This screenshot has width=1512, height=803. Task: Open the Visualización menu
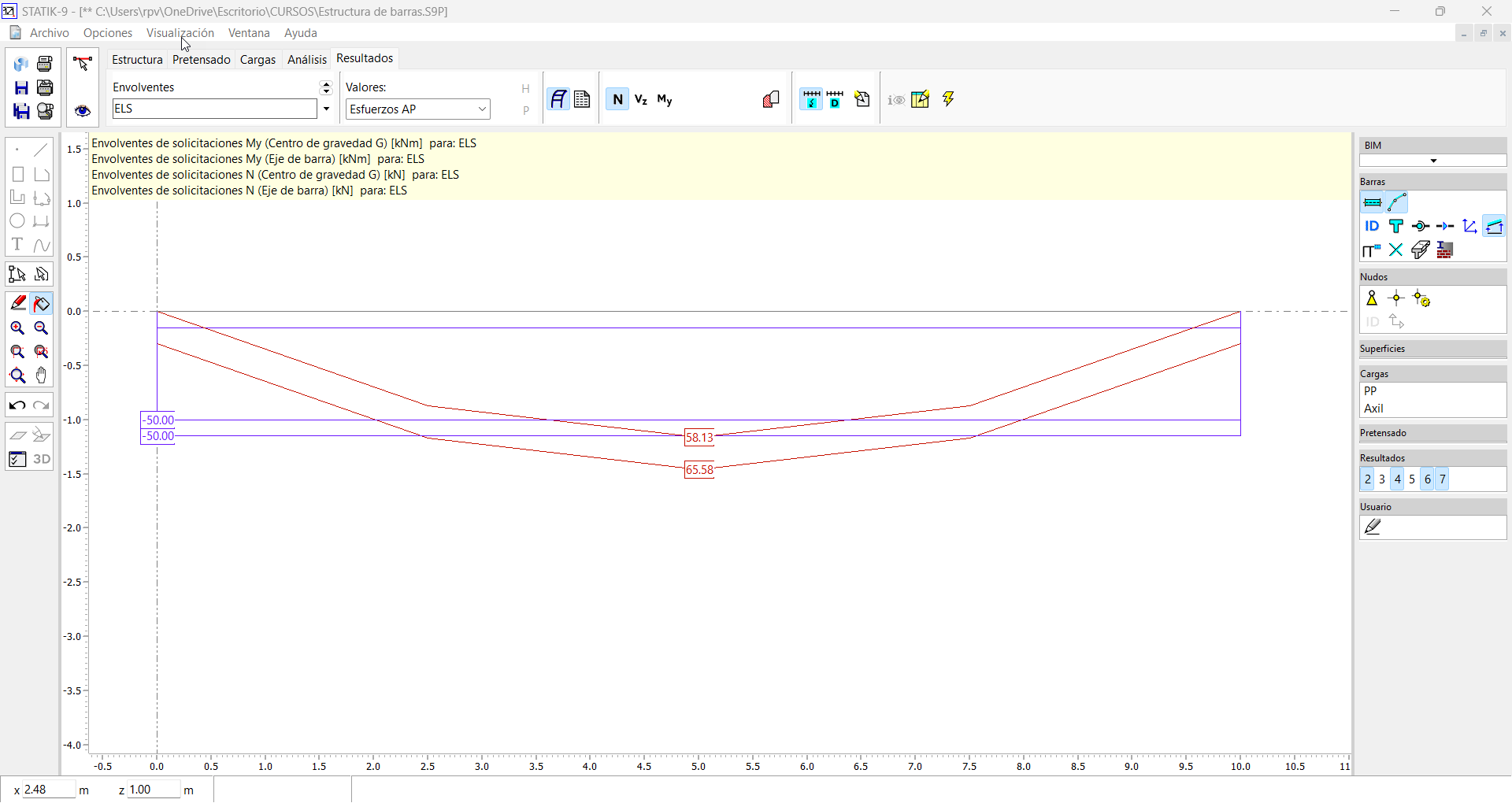[180, 33]
